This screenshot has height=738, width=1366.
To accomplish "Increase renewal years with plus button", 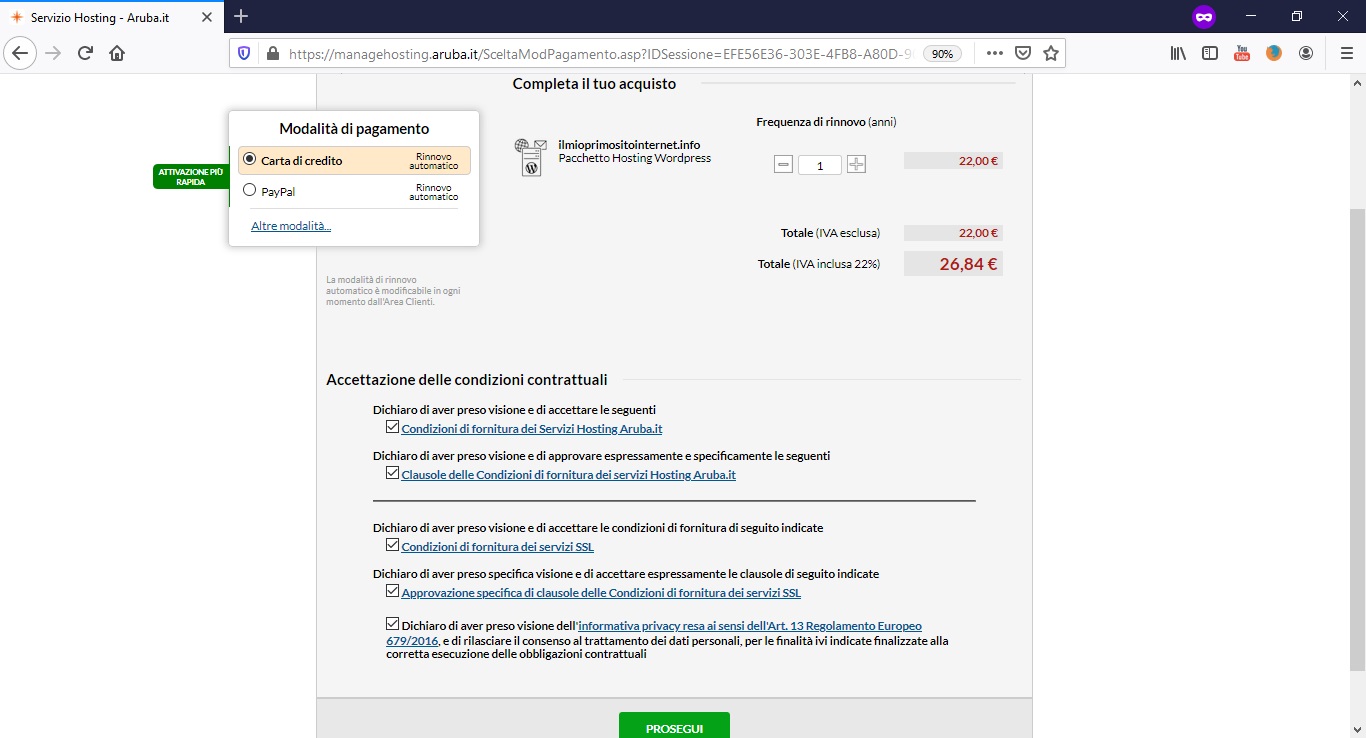I will (856, 165).
